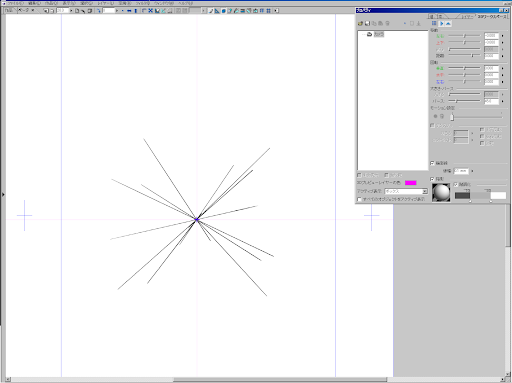Screen dimensions: 512x383
Task: Click the パース perspective slider
Action: tap(464, 101)
